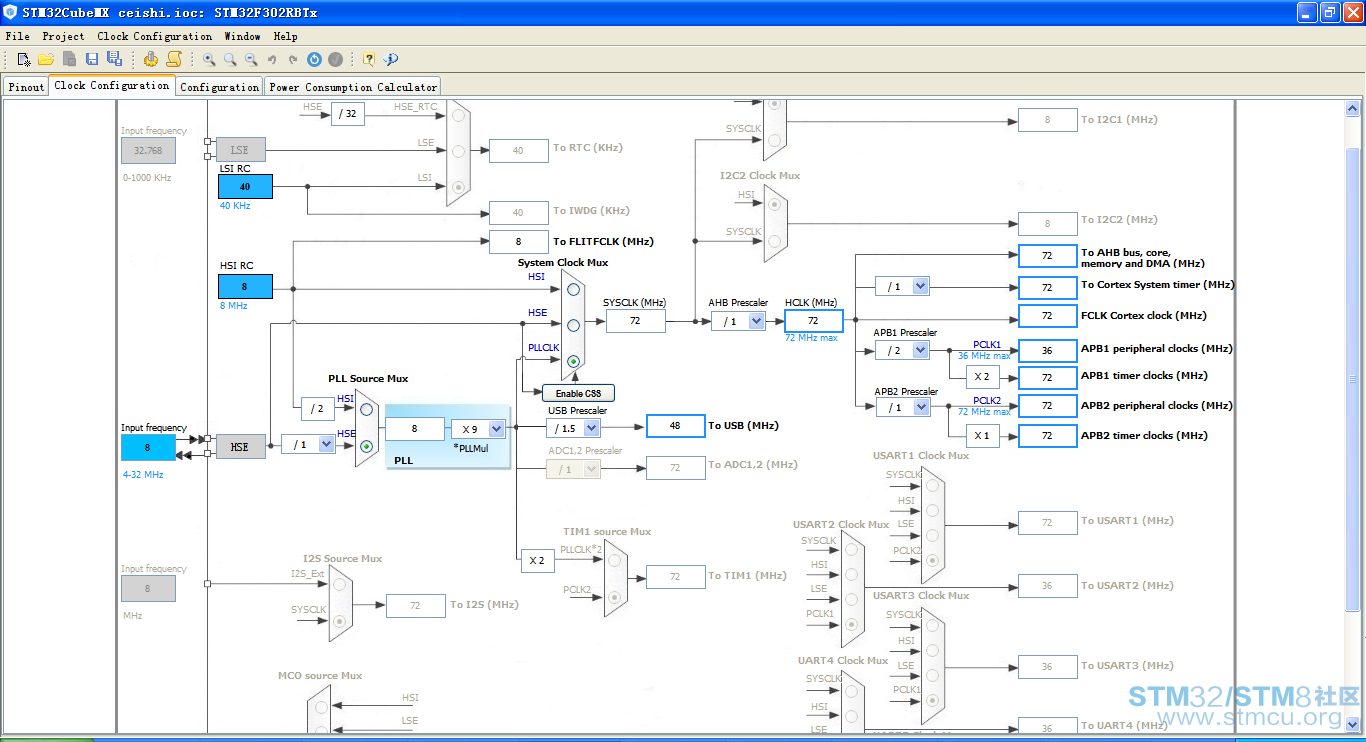Open the Project menu
This screenshot has height=742, width=1366.
(x=64, y=36)
